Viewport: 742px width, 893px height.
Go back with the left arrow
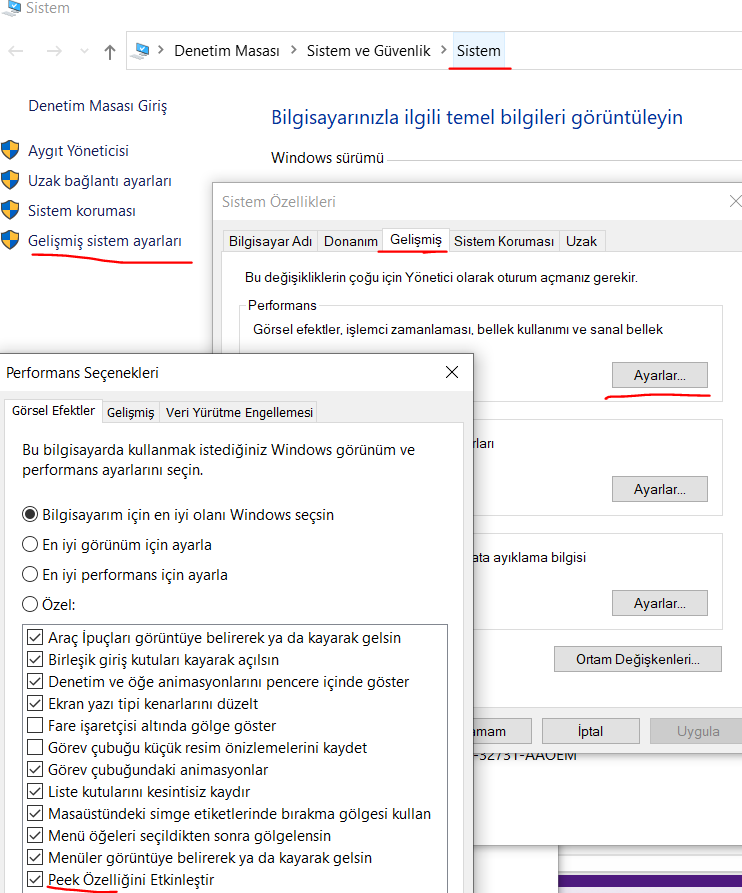click(16, 51)
